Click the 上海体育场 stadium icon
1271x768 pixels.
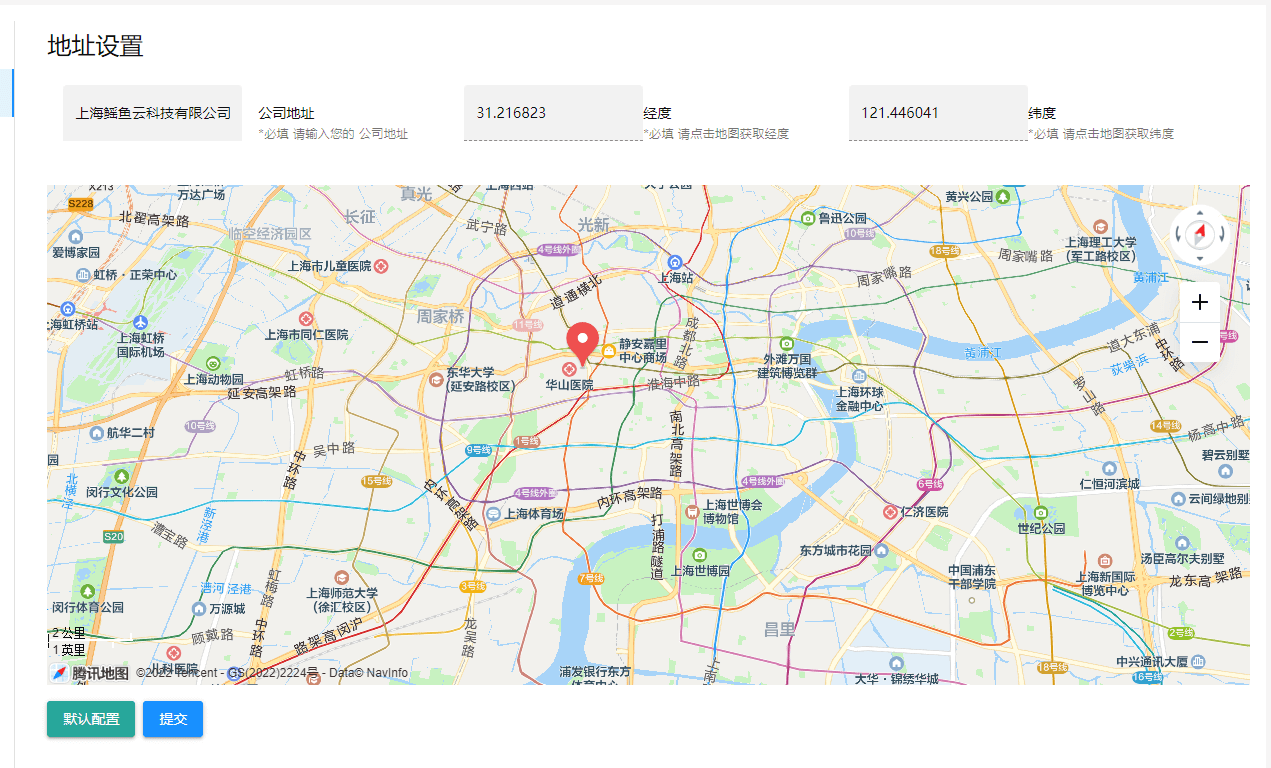click(x=492, y=513)
